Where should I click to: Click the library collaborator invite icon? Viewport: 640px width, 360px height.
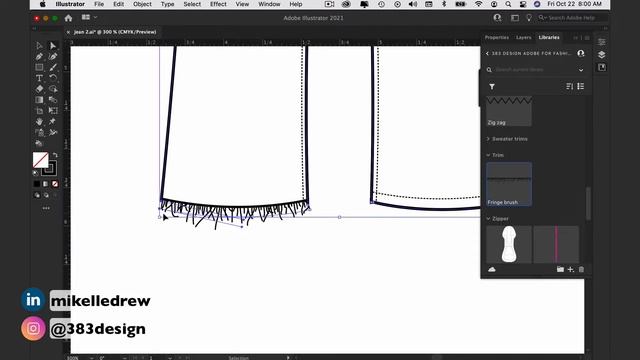point(581,53)
